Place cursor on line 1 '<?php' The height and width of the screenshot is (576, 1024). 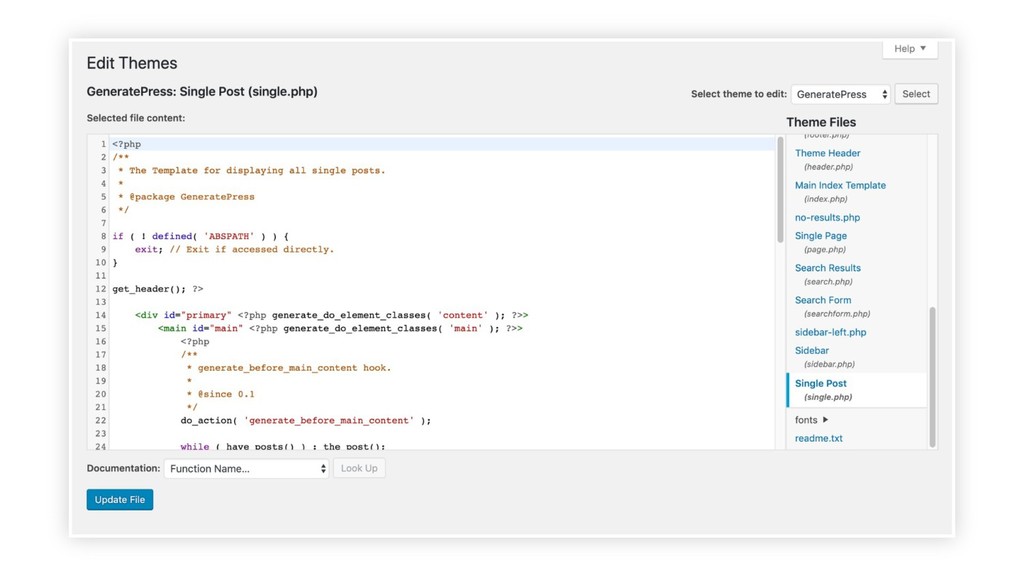click(126, 144)
